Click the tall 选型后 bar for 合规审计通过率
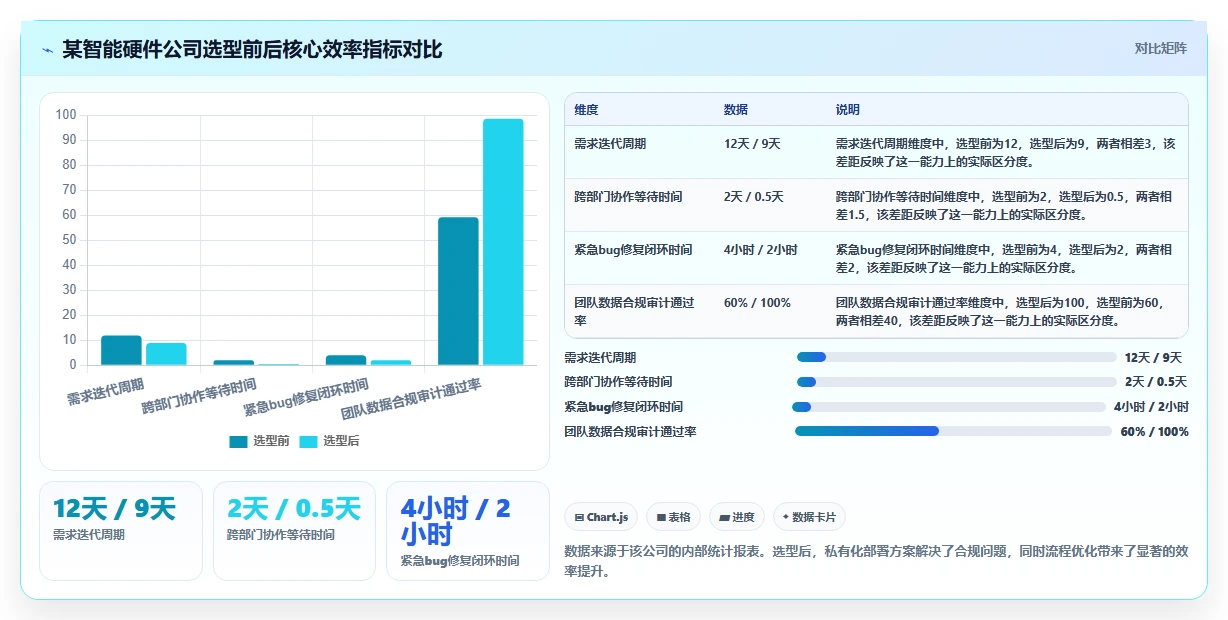This screenshot has height=620, width=1228. click(x=503, y=242)
